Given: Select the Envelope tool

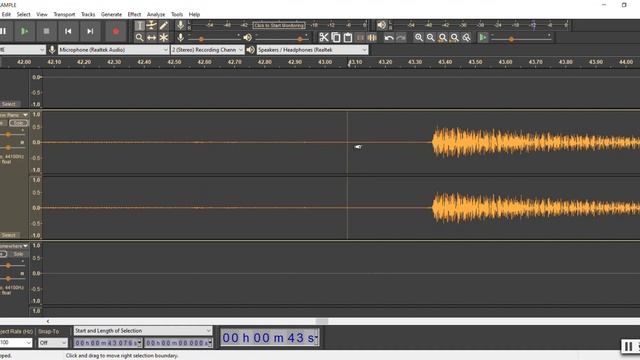Looking at the screenshot, I should coord(151,25).
